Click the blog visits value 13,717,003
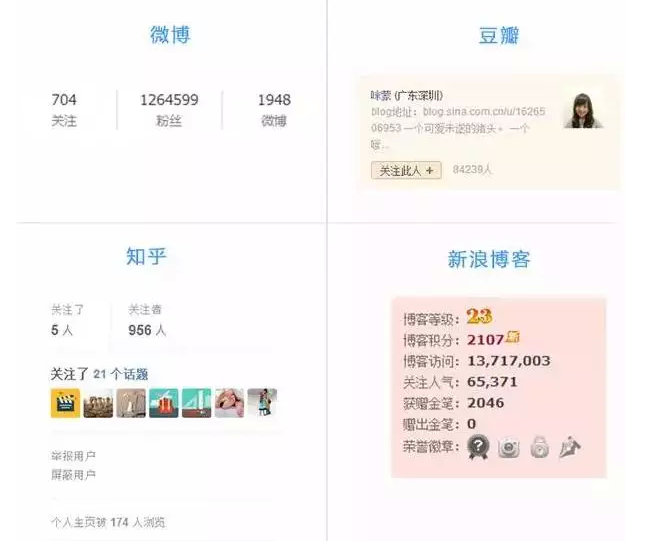This screenshot has height=541, width=661. point(509,361)
